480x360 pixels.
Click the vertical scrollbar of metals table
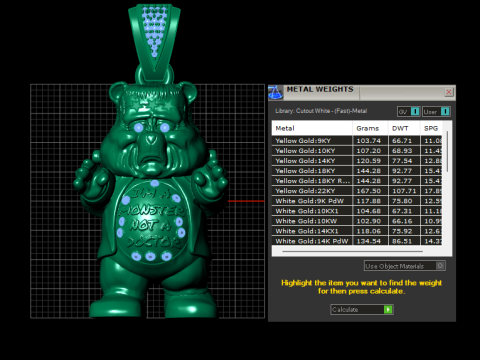[447, 152]
